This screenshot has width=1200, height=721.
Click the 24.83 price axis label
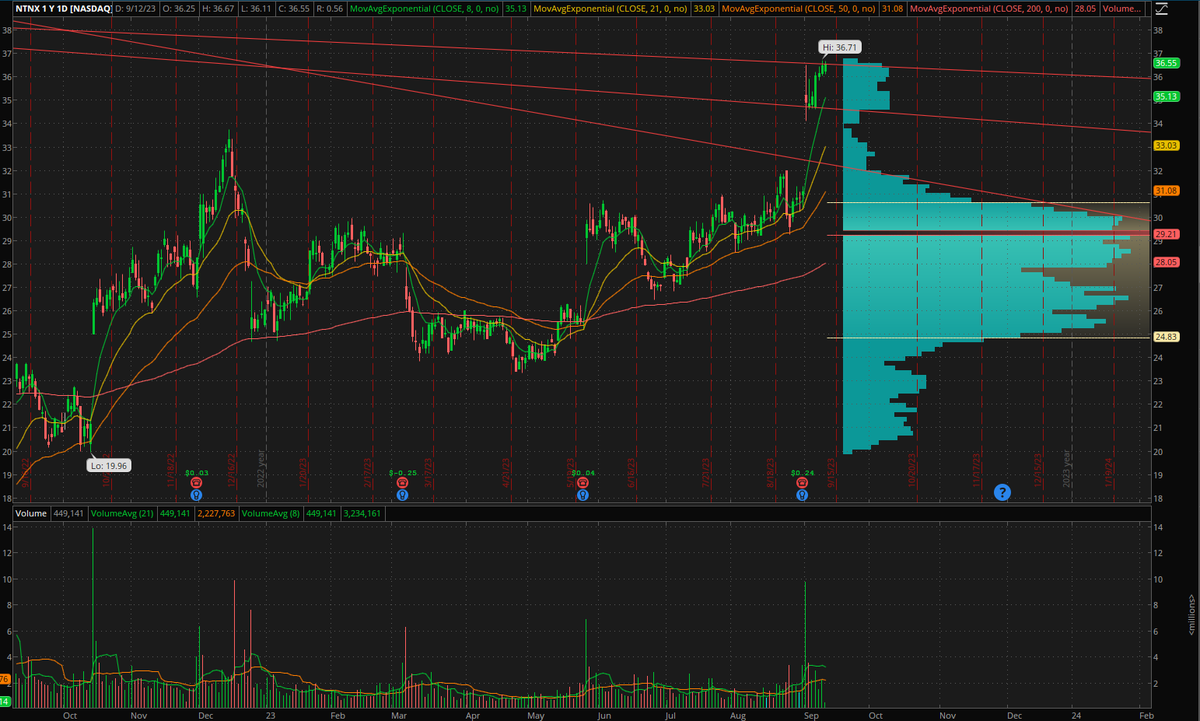pos(1166,337)
